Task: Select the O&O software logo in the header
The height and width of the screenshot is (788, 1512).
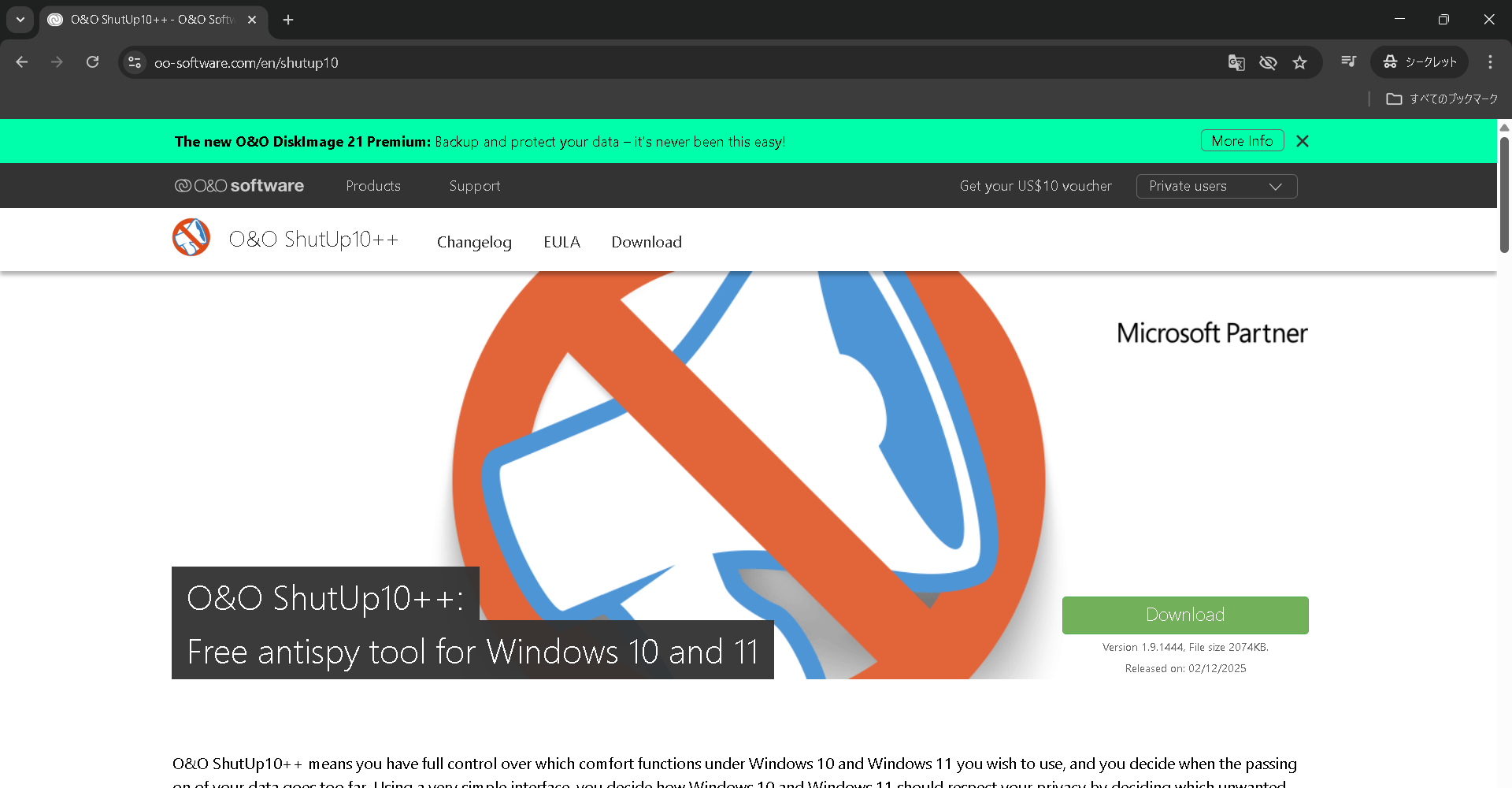Action: (x=239, y=185)
